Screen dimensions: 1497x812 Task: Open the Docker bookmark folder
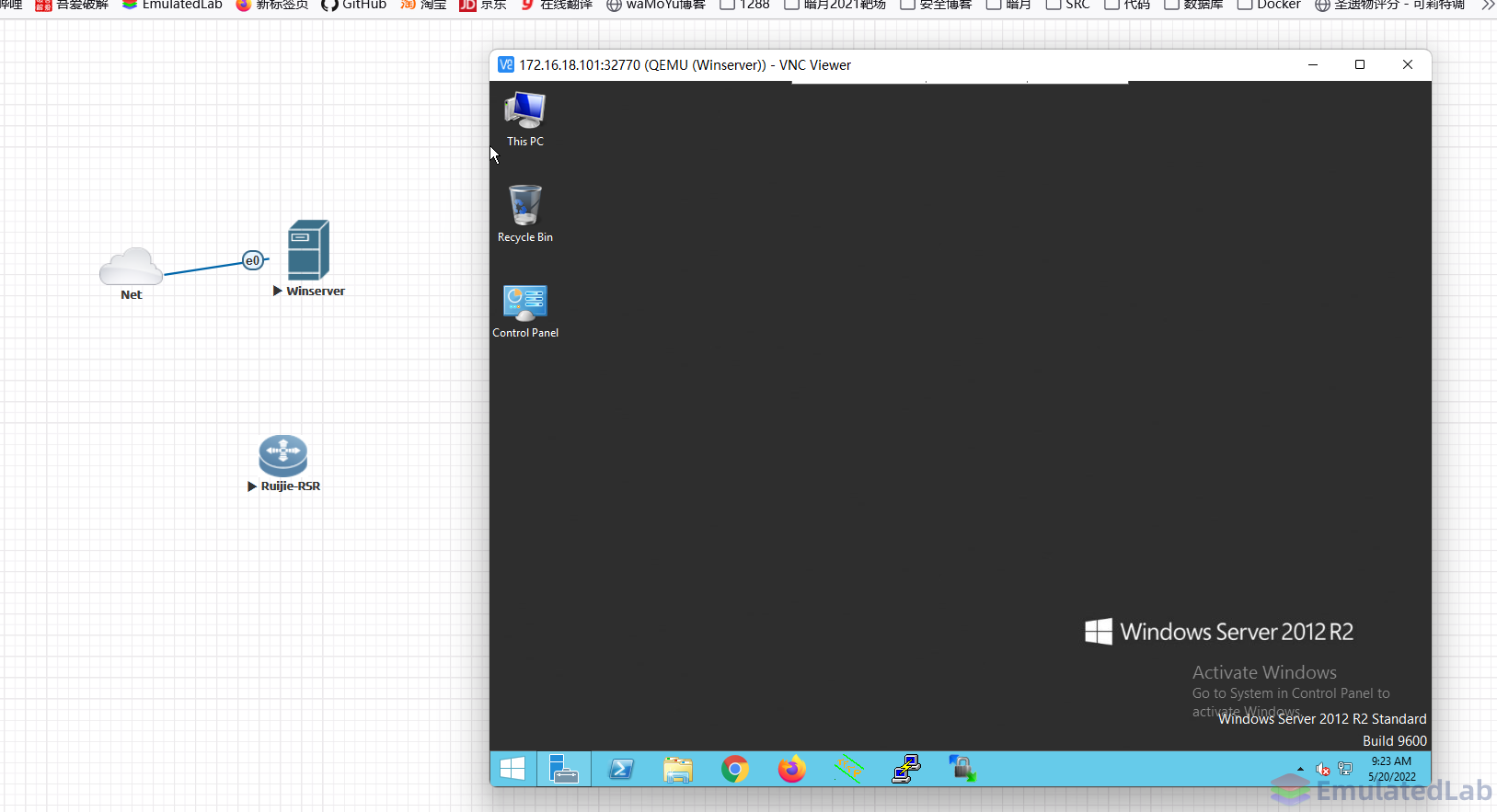tap(1269, 5)
